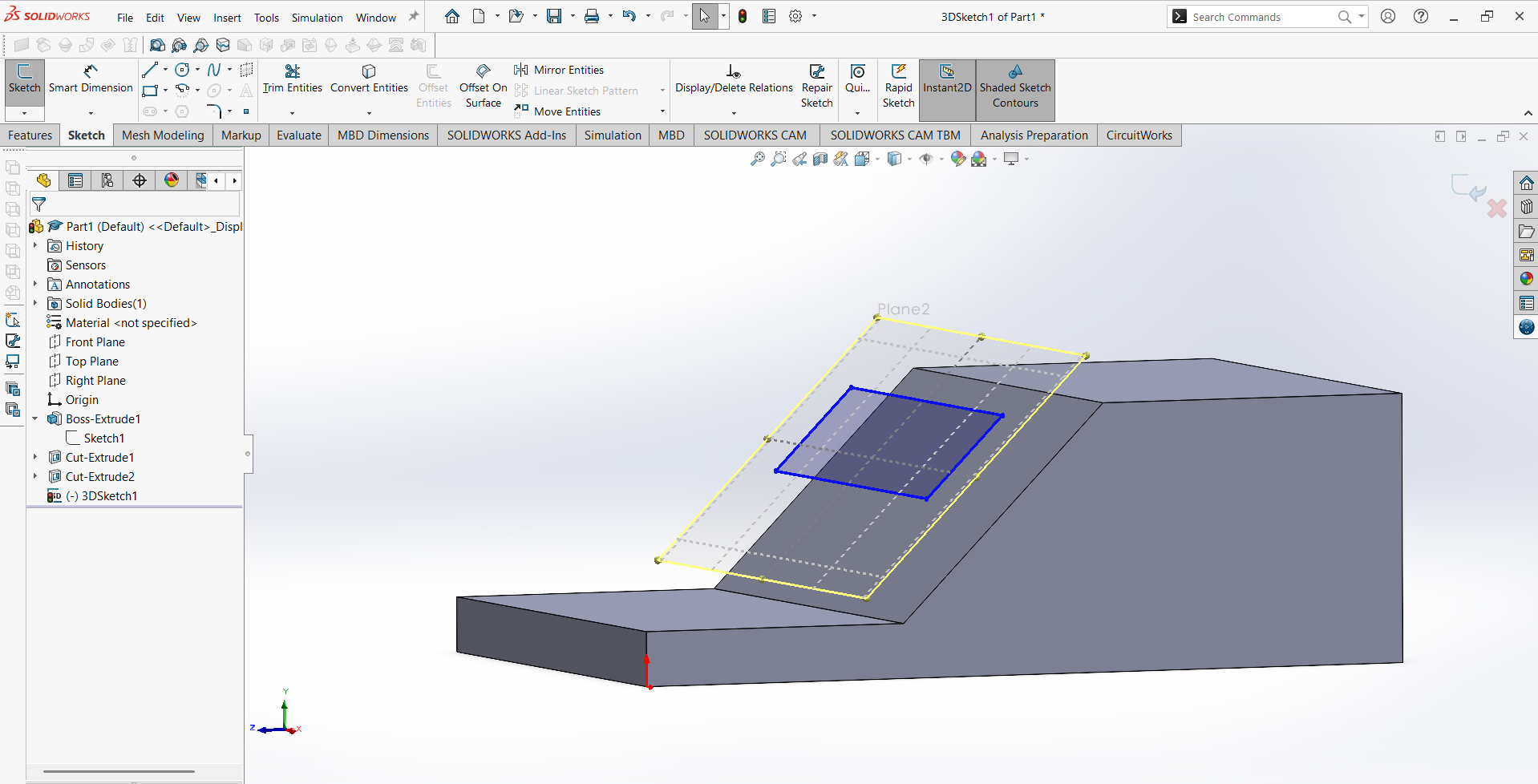Expand Solid Bodies(1) node
This screenshot has height=784, width=1538.
tap(35, 303)
